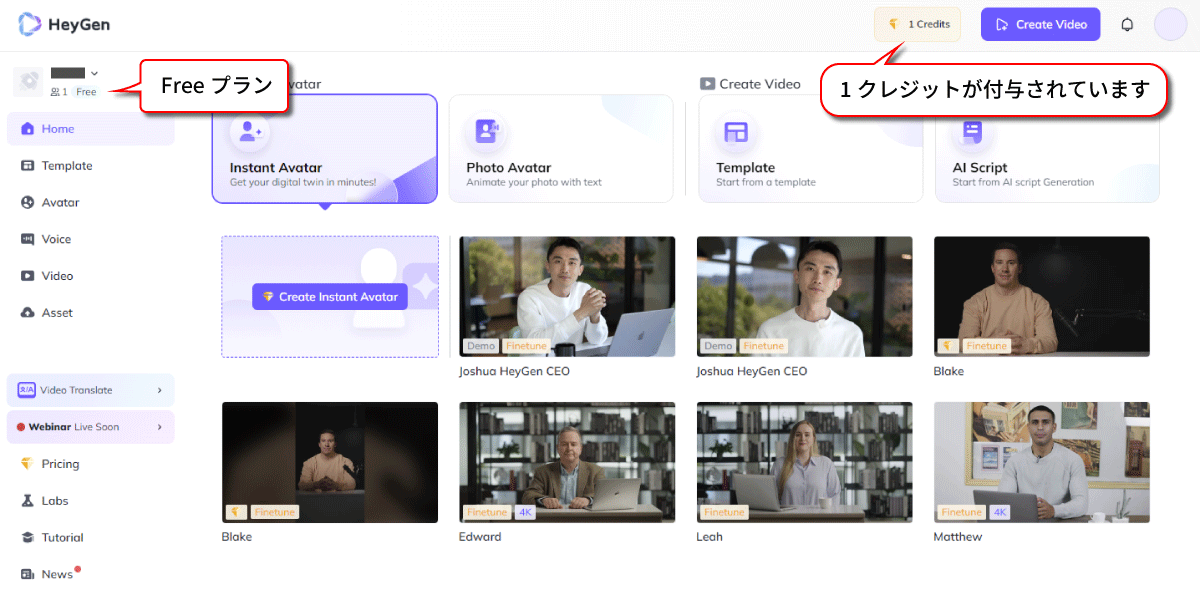Screen dimensions: 1200x600
Task: Open first Joshua HeyGen CEO thumbnail
Action: coord(567,296)
